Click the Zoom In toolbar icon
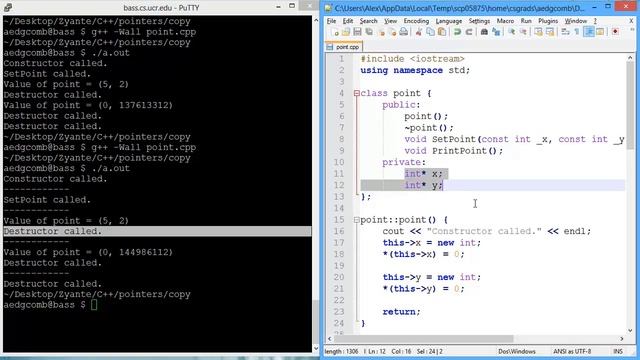The width and height of the screenshot is (640, 360). [x=511, y=32]
